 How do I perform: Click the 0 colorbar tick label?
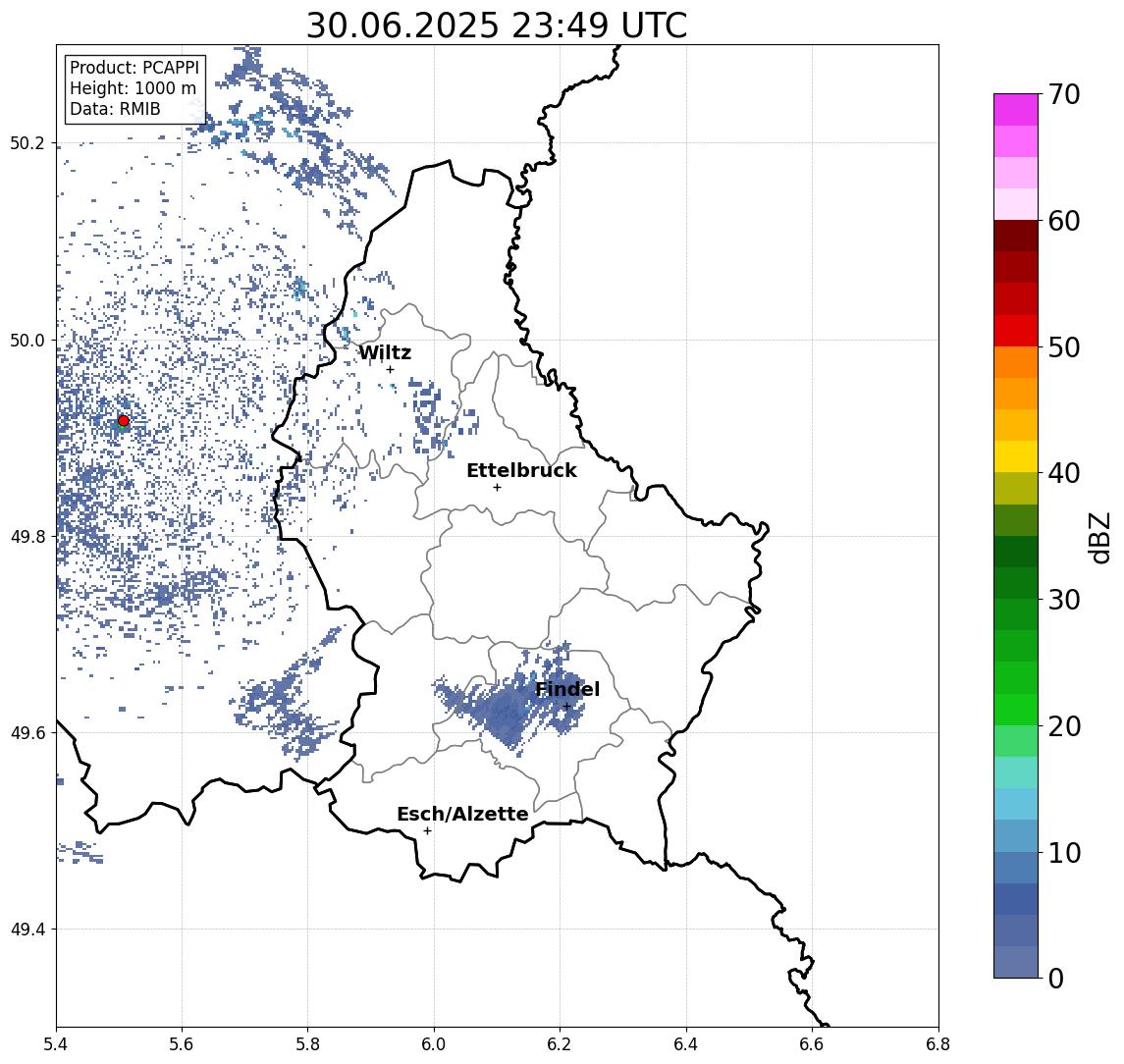[x=1056, y=979]
